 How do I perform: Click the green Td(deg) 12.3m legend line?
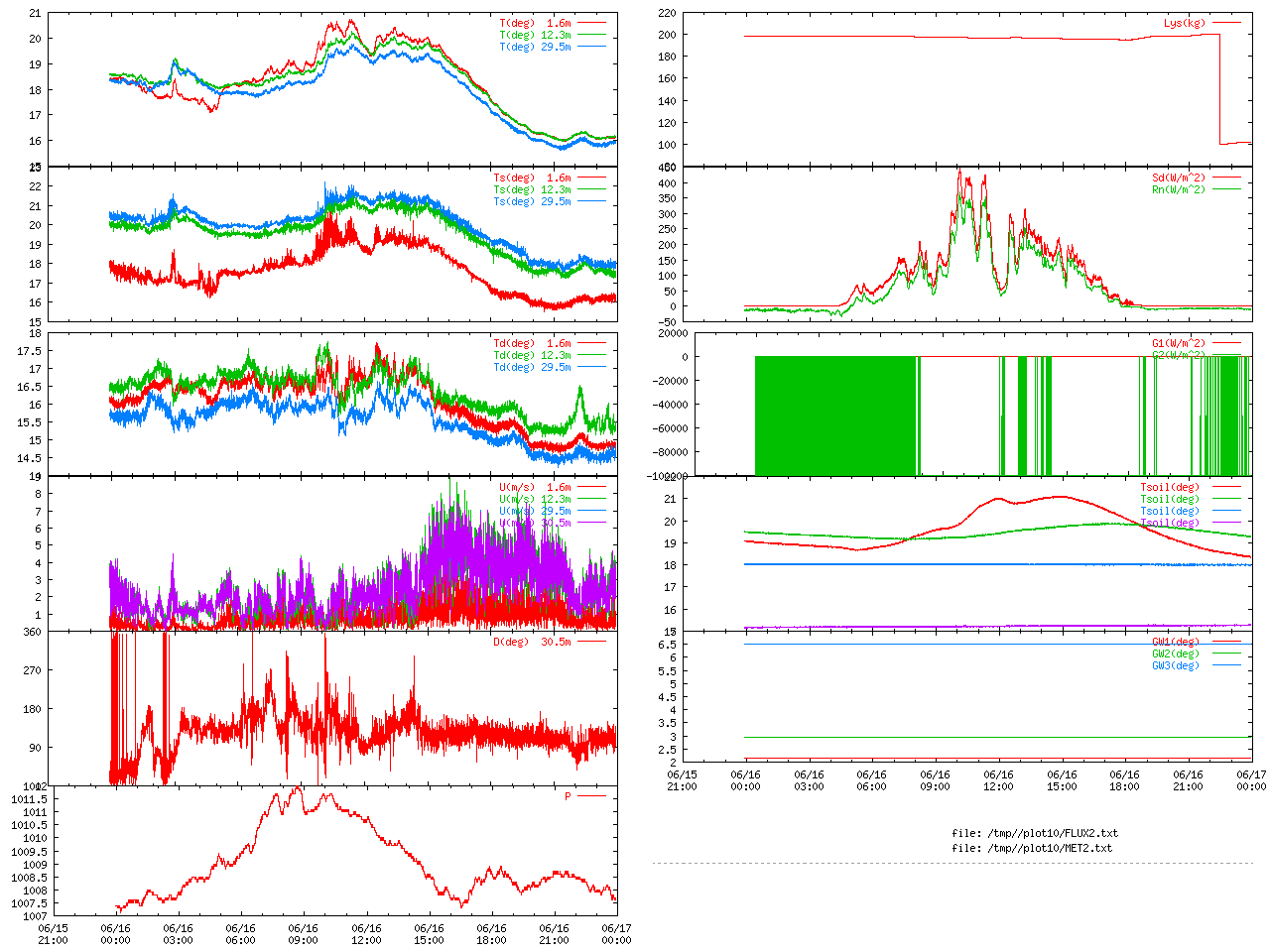pos(591,355)
